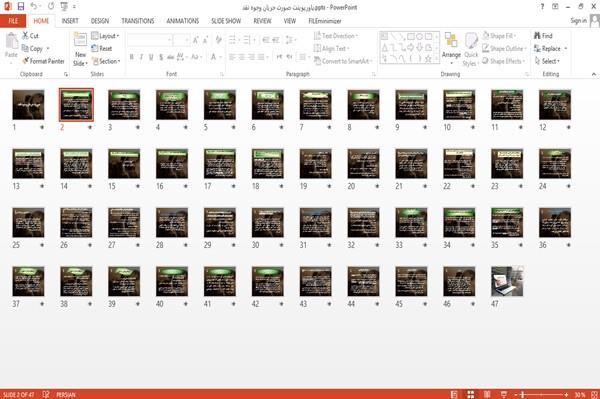Screen dimensions: 600x399
Task: Toggle Text Shadow formatting
Action: 161,57
